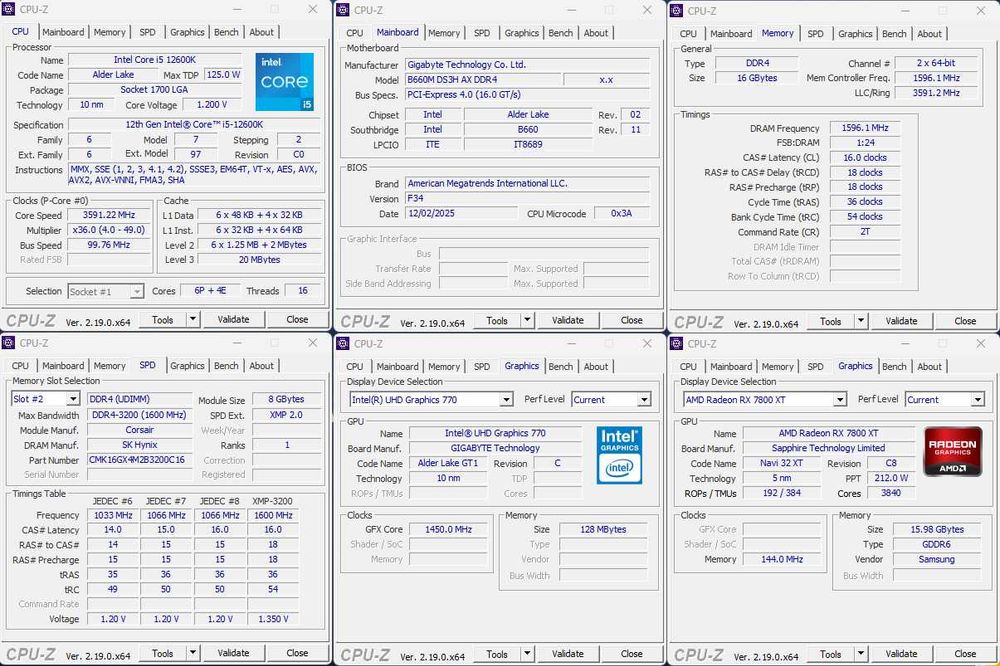1000x666 pixels.
Task: Click Tools button in the CPU tab window
Action: click(163, 319)
